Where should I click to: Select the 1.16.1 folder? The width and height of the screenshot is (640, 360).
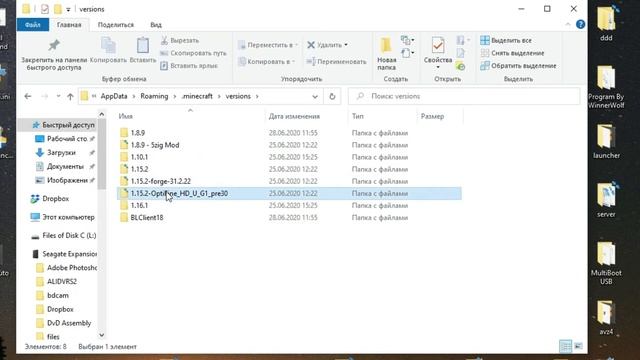[x=139, y=206]
